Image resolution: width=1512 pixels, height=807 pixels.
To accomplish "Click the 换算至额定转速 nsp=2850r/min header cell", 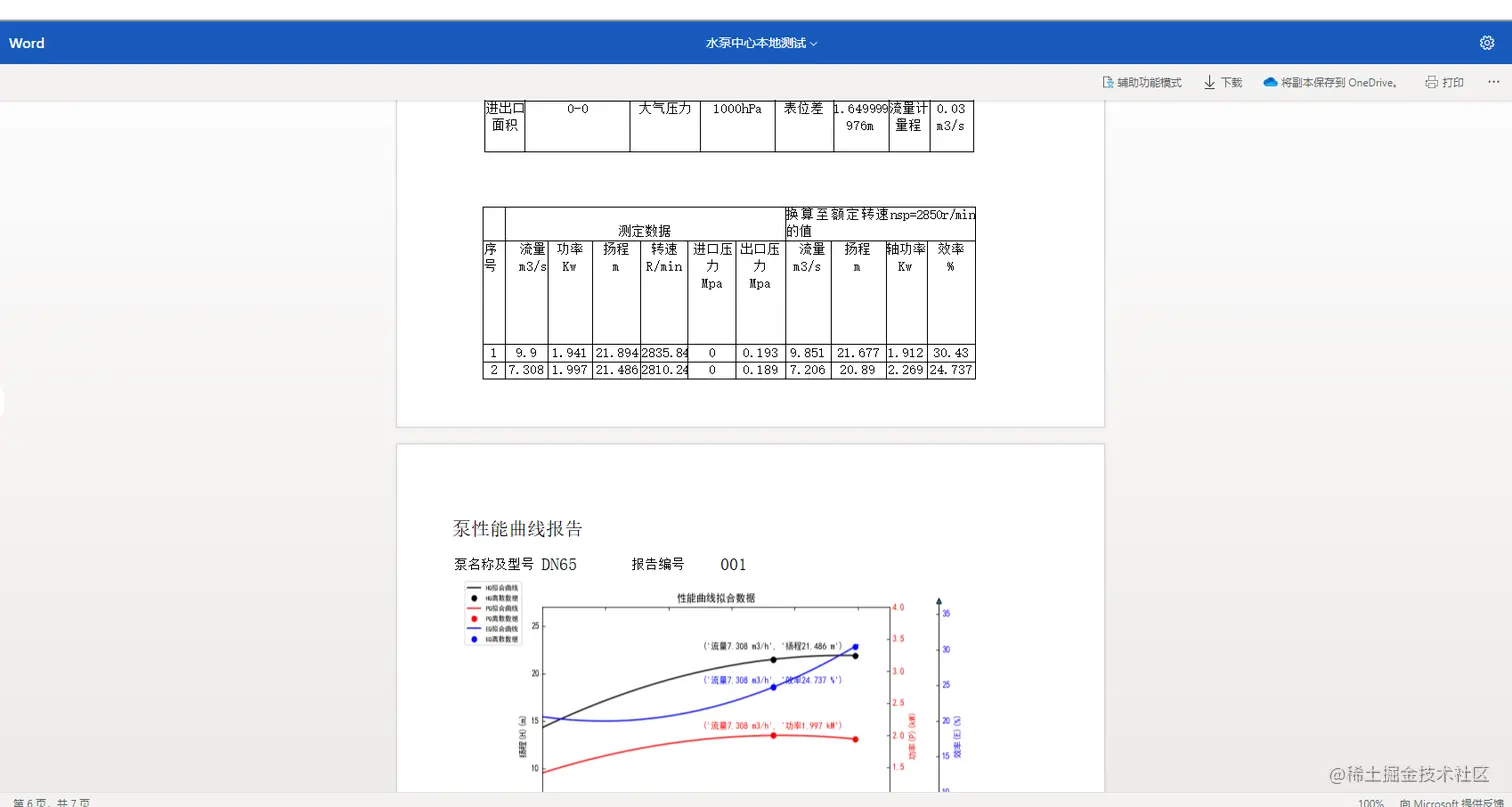I will pos(880,222).
